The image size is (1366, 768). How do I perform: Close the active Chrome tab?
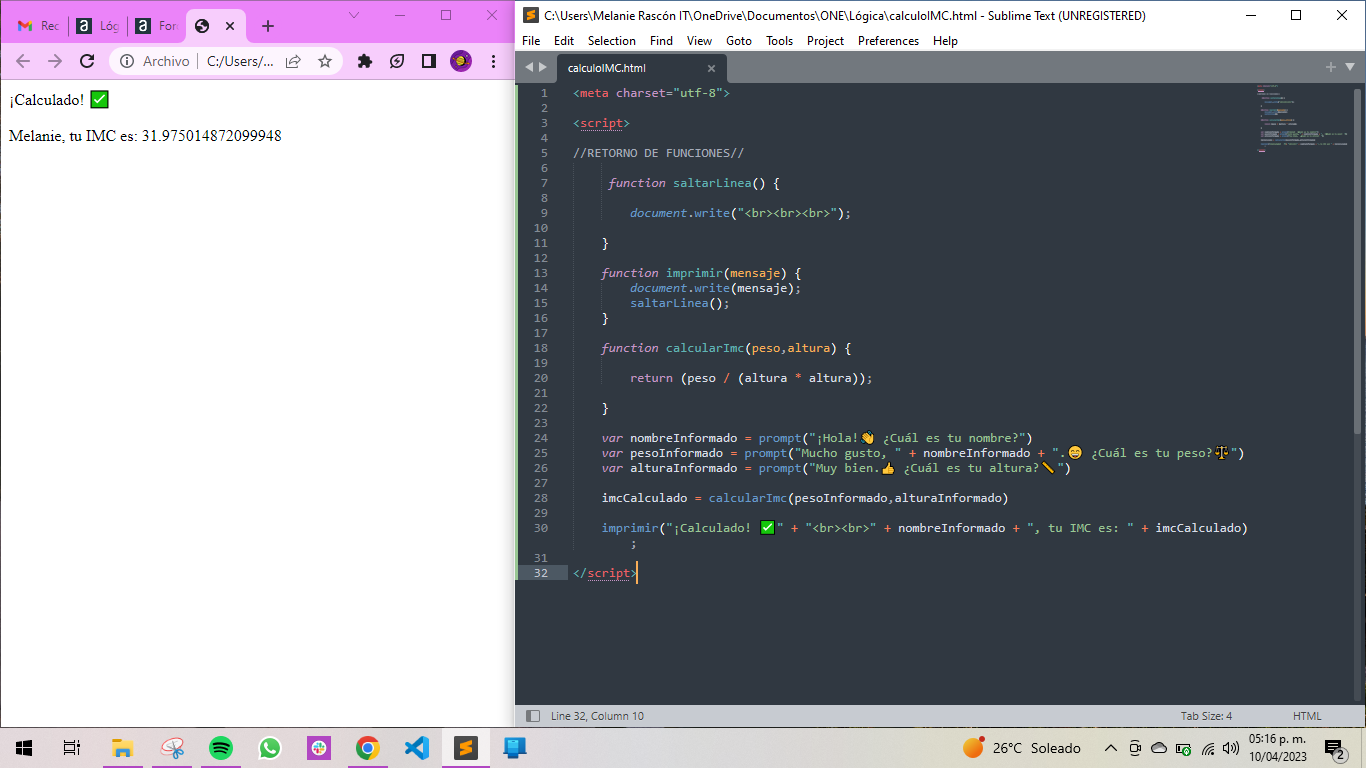(231, 26)
